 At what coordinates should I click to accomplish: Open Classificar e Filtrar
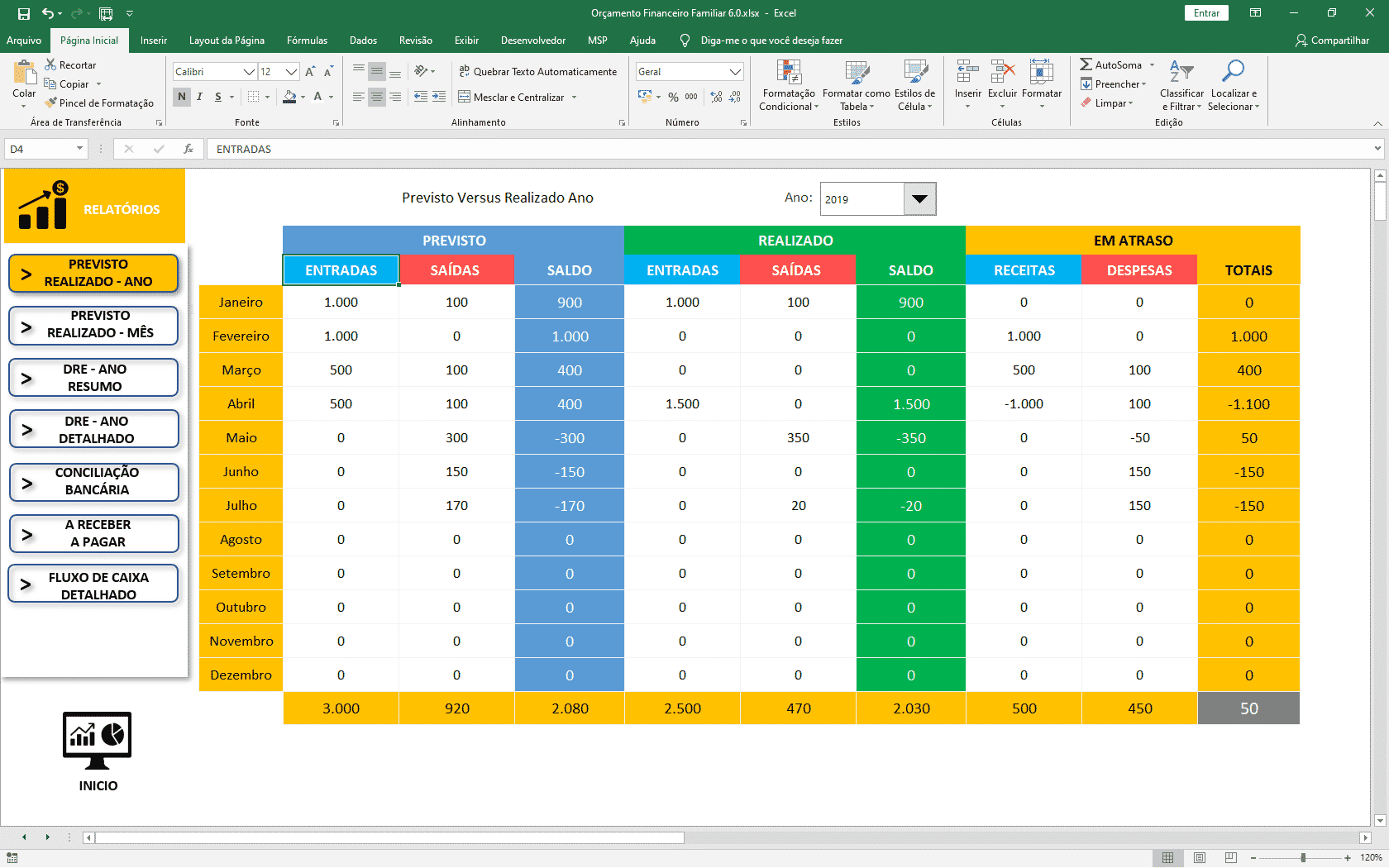coord(1181,85)
